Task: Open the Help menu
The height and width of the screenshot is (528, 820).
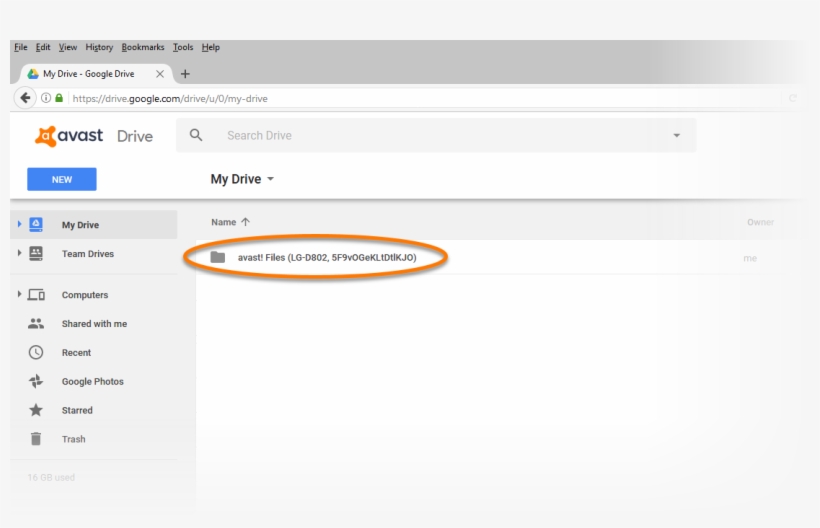Action: click(211, 47)
